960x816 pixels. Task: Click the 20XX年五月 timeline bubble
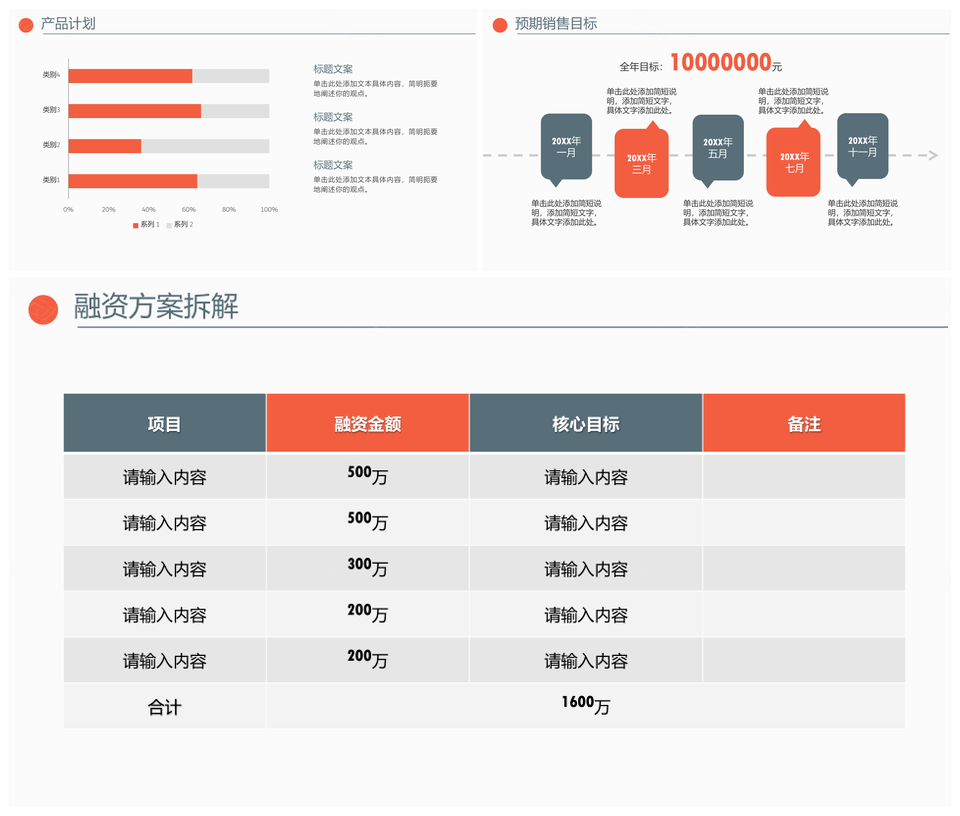click(x=718, y=148)
